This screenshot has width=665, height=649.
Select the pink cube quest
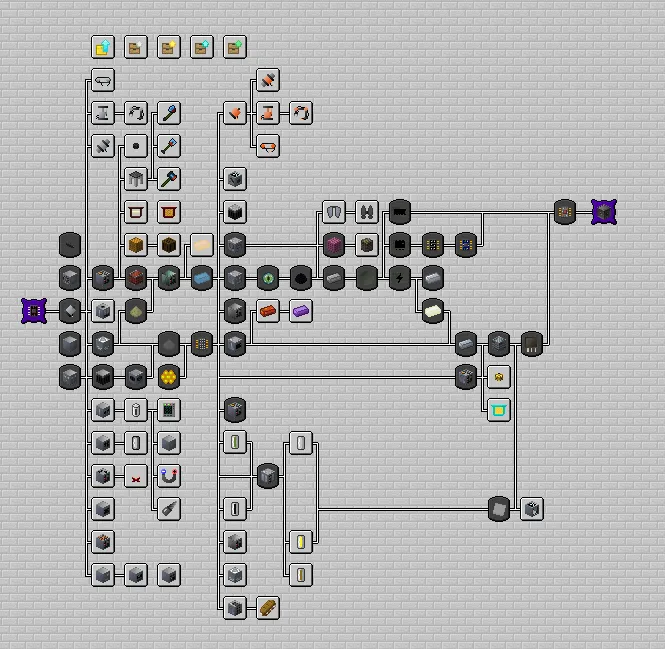click(x=334, y=245)
